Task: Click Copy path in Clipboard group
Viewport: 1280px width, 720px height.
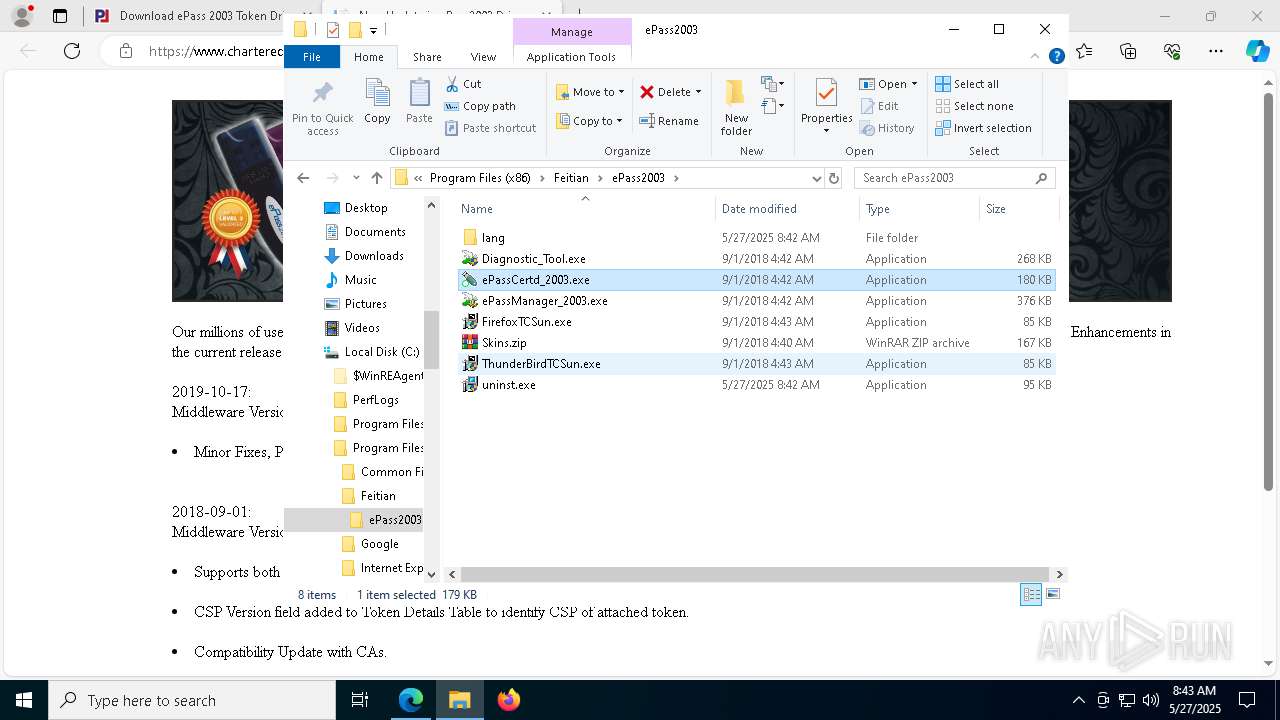Action: (x=480, y=106)
